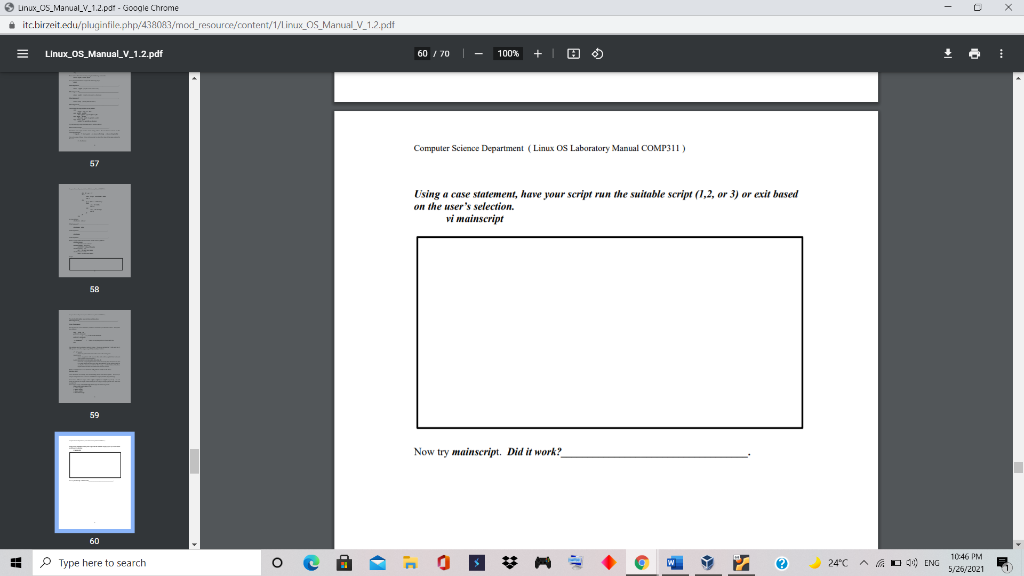Show hidden system tray icons
1024x576 pixels.
tap(863, 562)
